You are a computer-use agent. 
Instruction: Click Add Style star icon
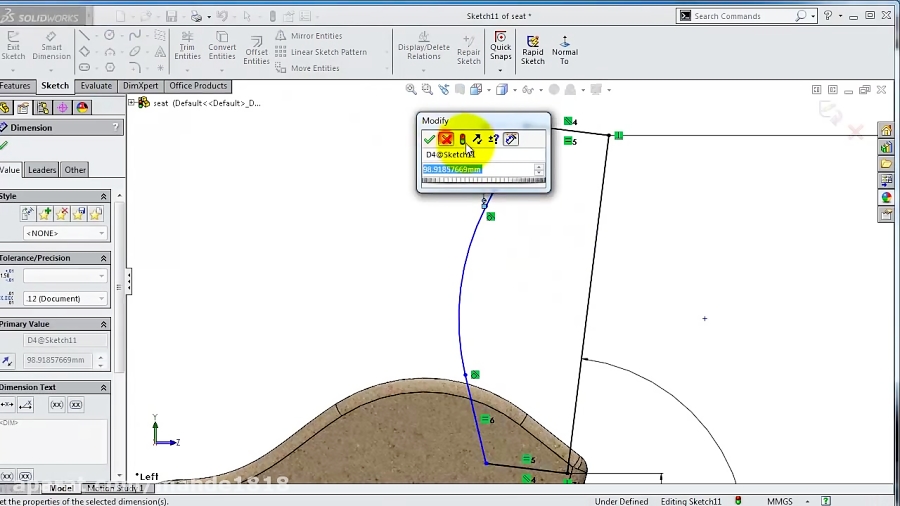point(45,213)
